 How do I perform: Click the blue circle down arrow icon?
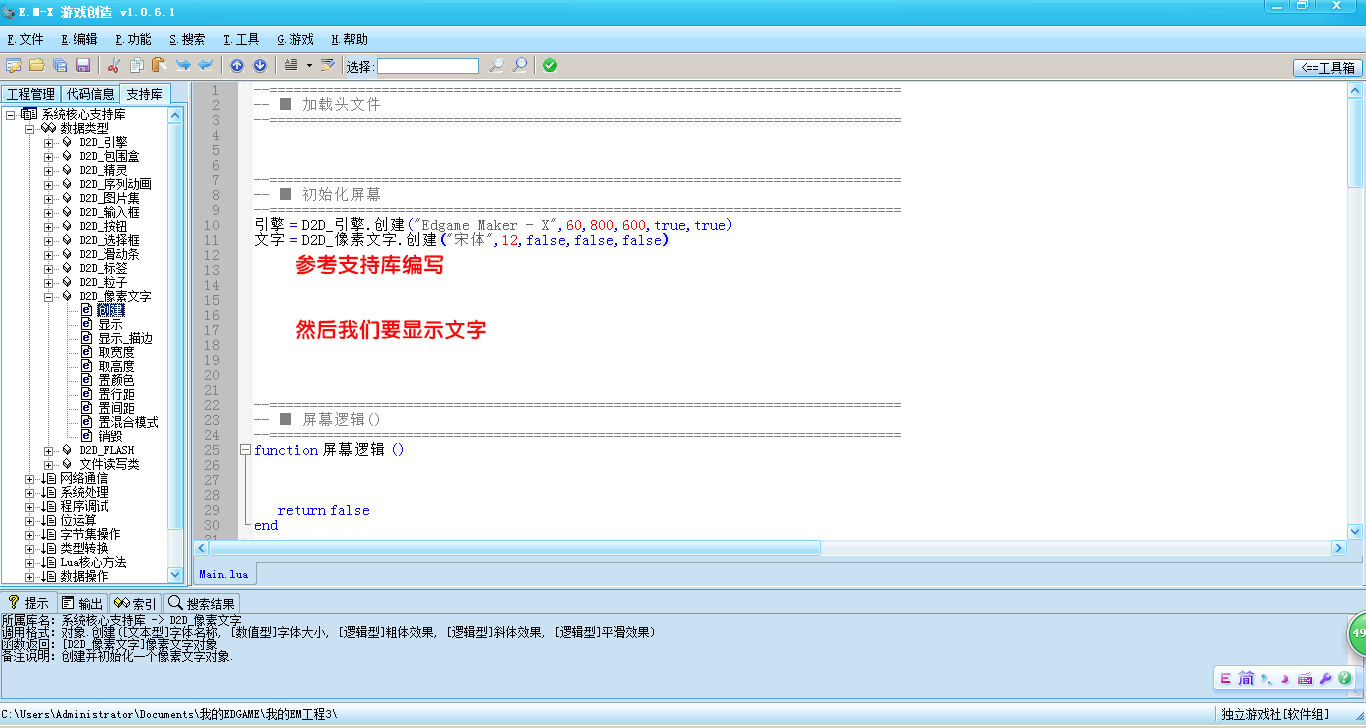coord(260,66)
